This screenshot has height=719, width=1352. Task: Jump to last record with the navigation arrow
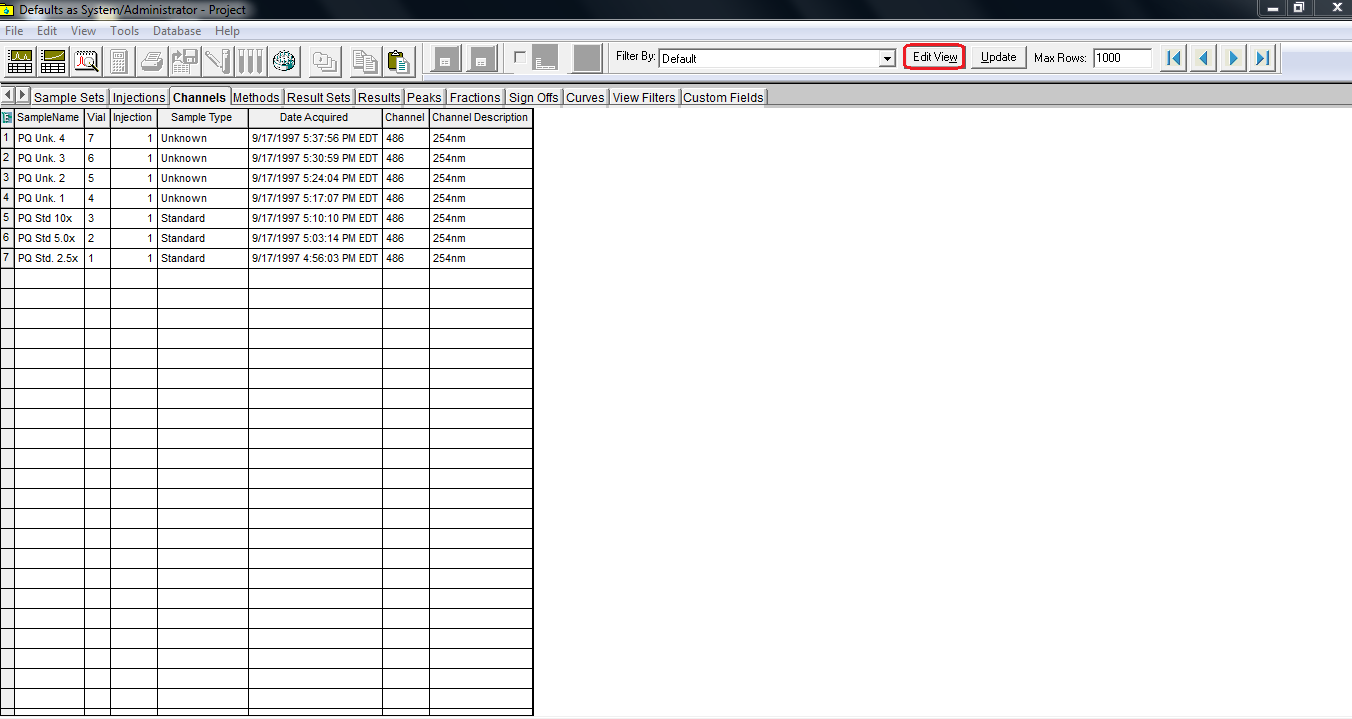tap(1261, 58)
